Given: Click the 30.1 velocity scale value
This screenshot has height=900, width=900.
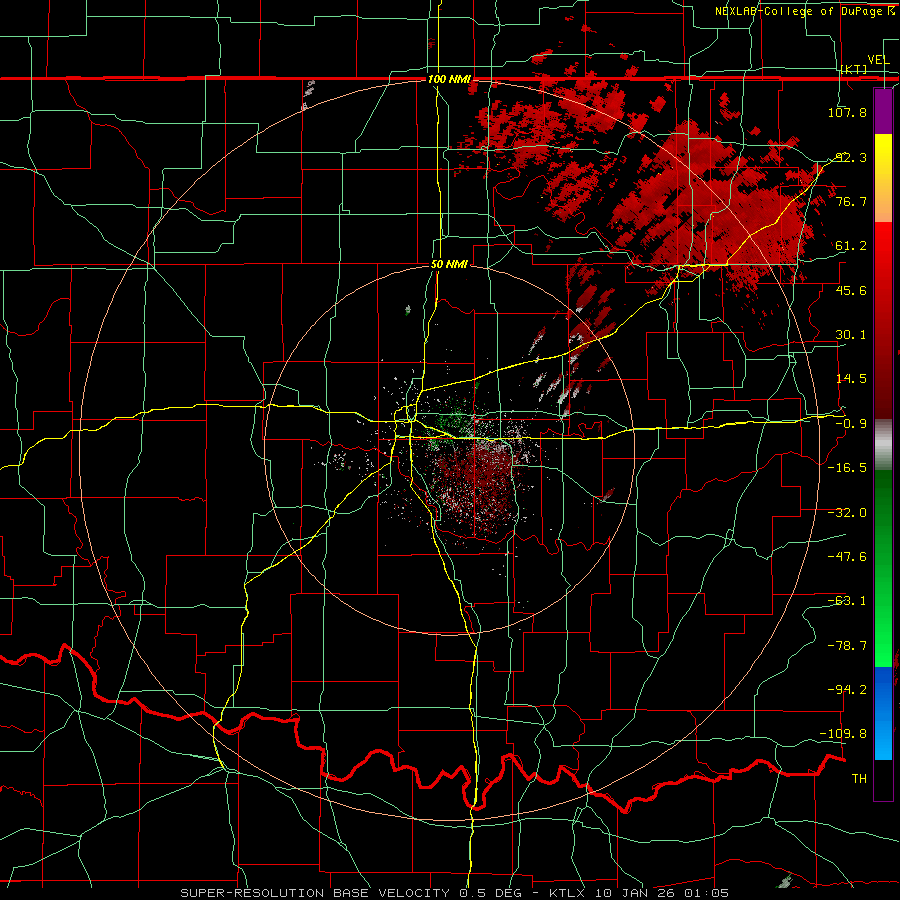Looking at the screenshot, I should pos(850,335).
